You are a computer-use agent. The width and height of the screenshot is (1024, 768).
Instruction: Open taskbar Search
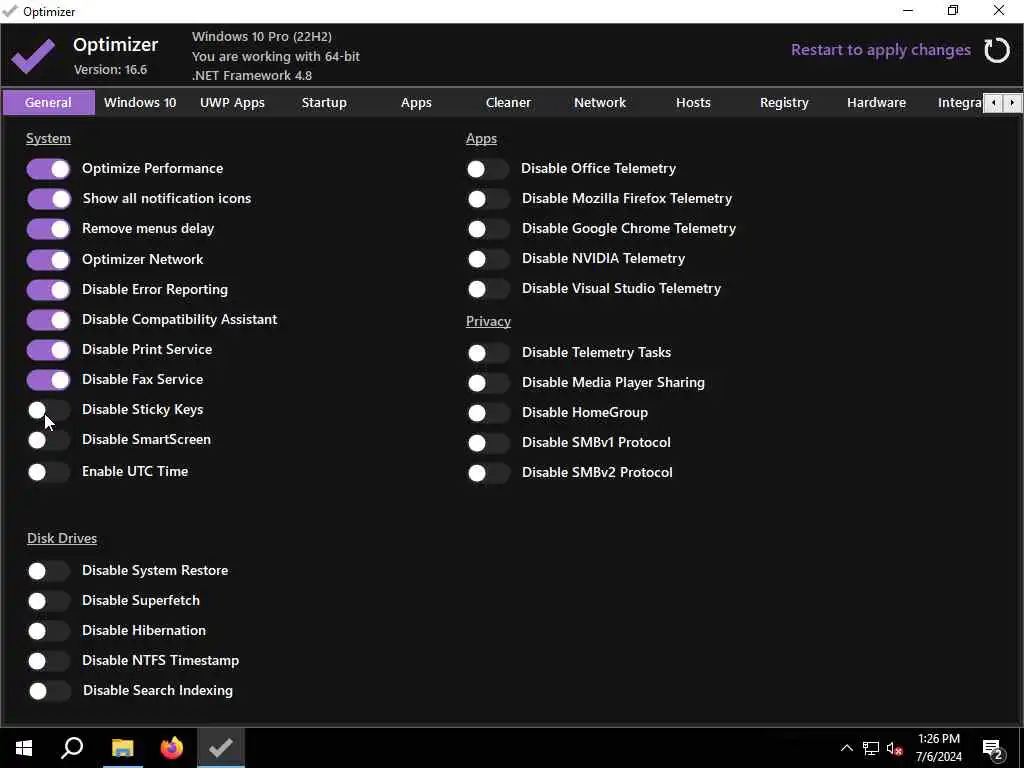coord(72,748)
